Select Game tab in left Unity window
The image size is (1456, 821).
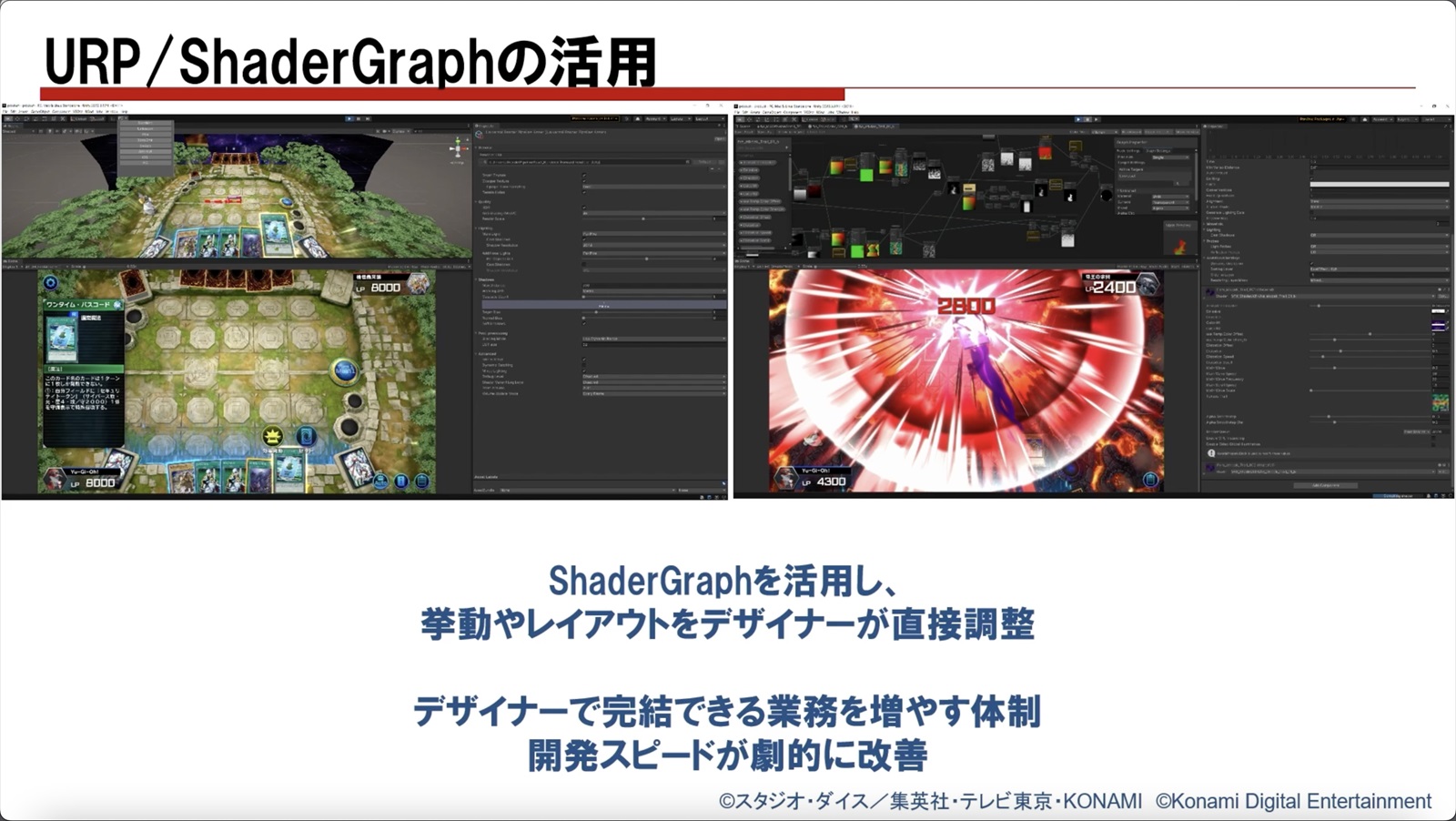pos(10,260)
